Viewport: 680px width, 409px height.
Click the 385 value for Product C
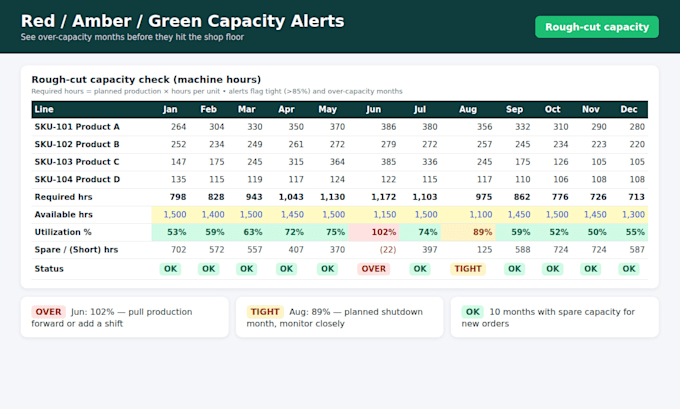point(389,162)
